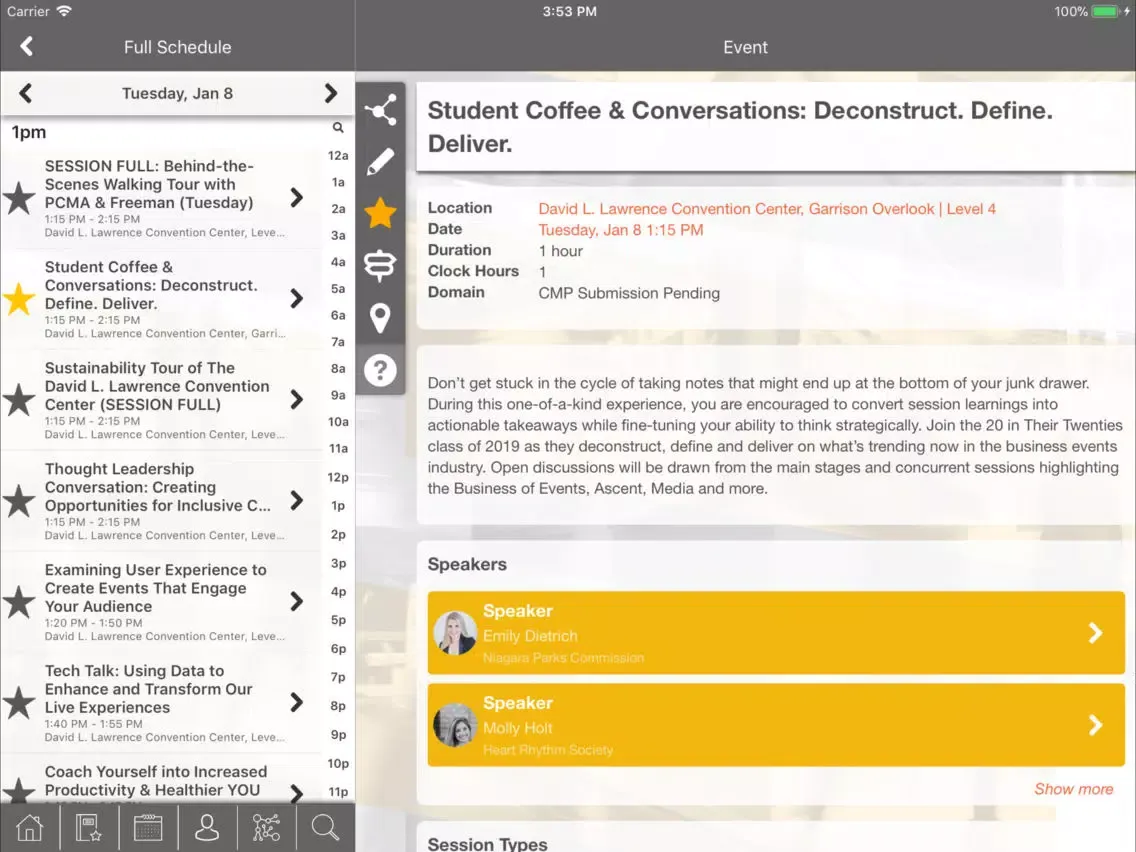Open the pencil notes icon
Screen dimensions: 1136x852
(380, 162)
